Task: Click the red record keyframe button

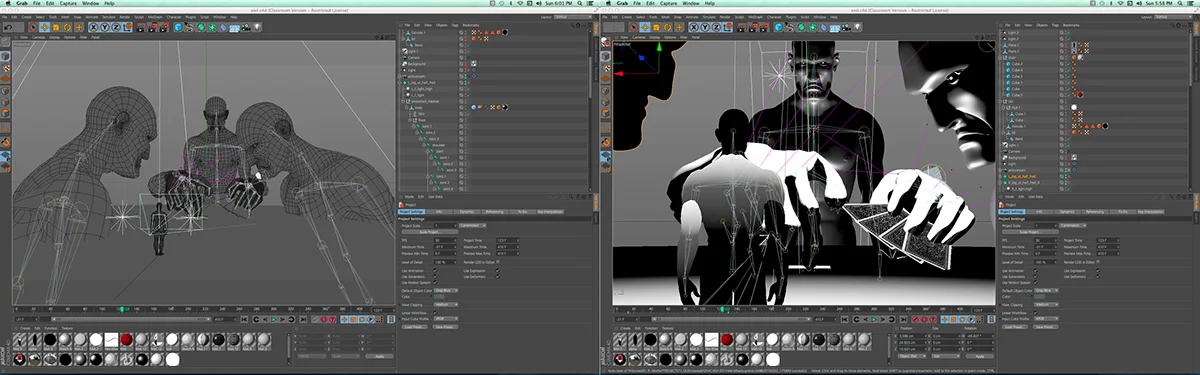Action: click(323, 319)
